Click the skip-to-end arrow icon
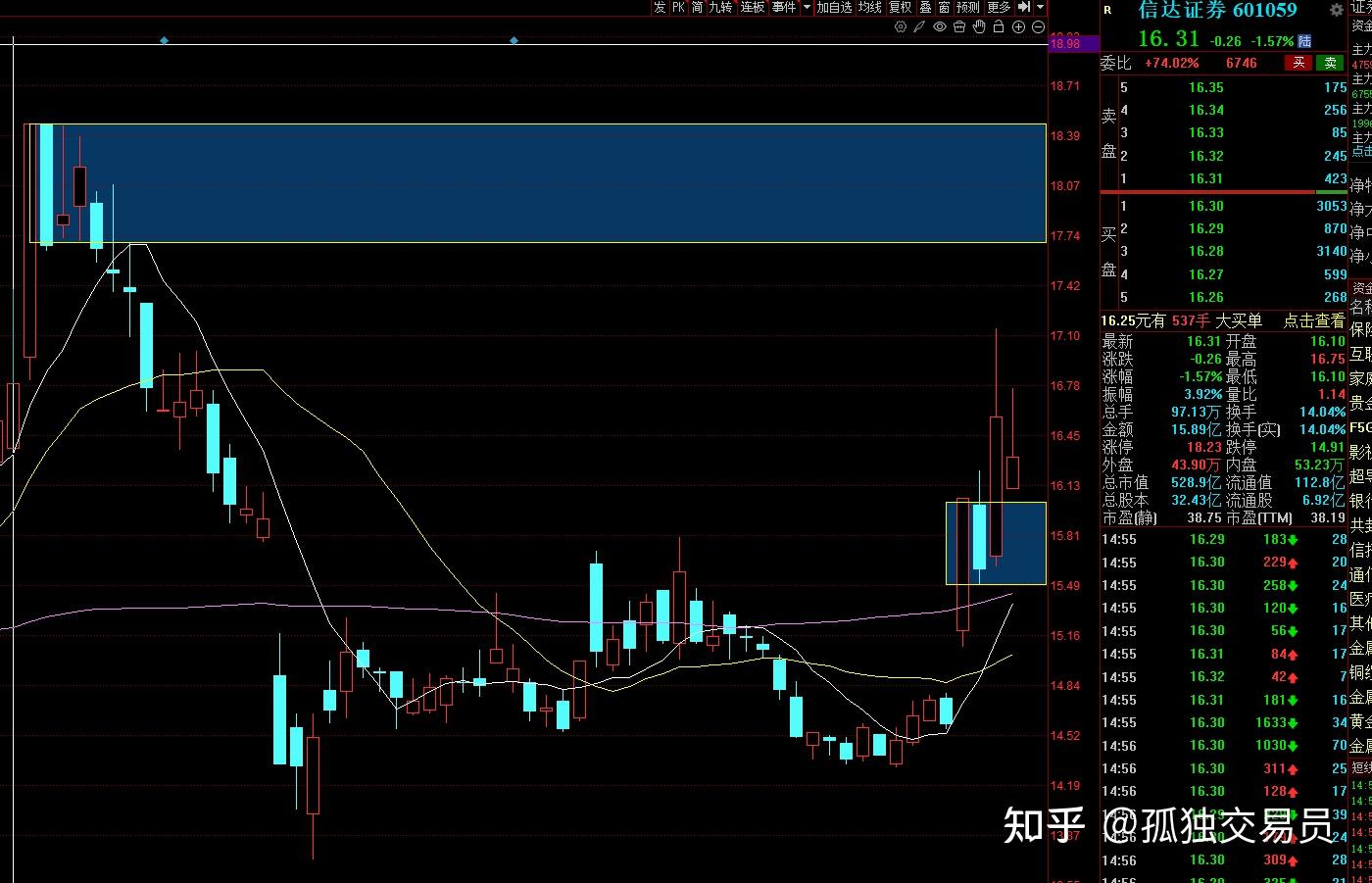 pyautogui.click(x=1024, y=7)
